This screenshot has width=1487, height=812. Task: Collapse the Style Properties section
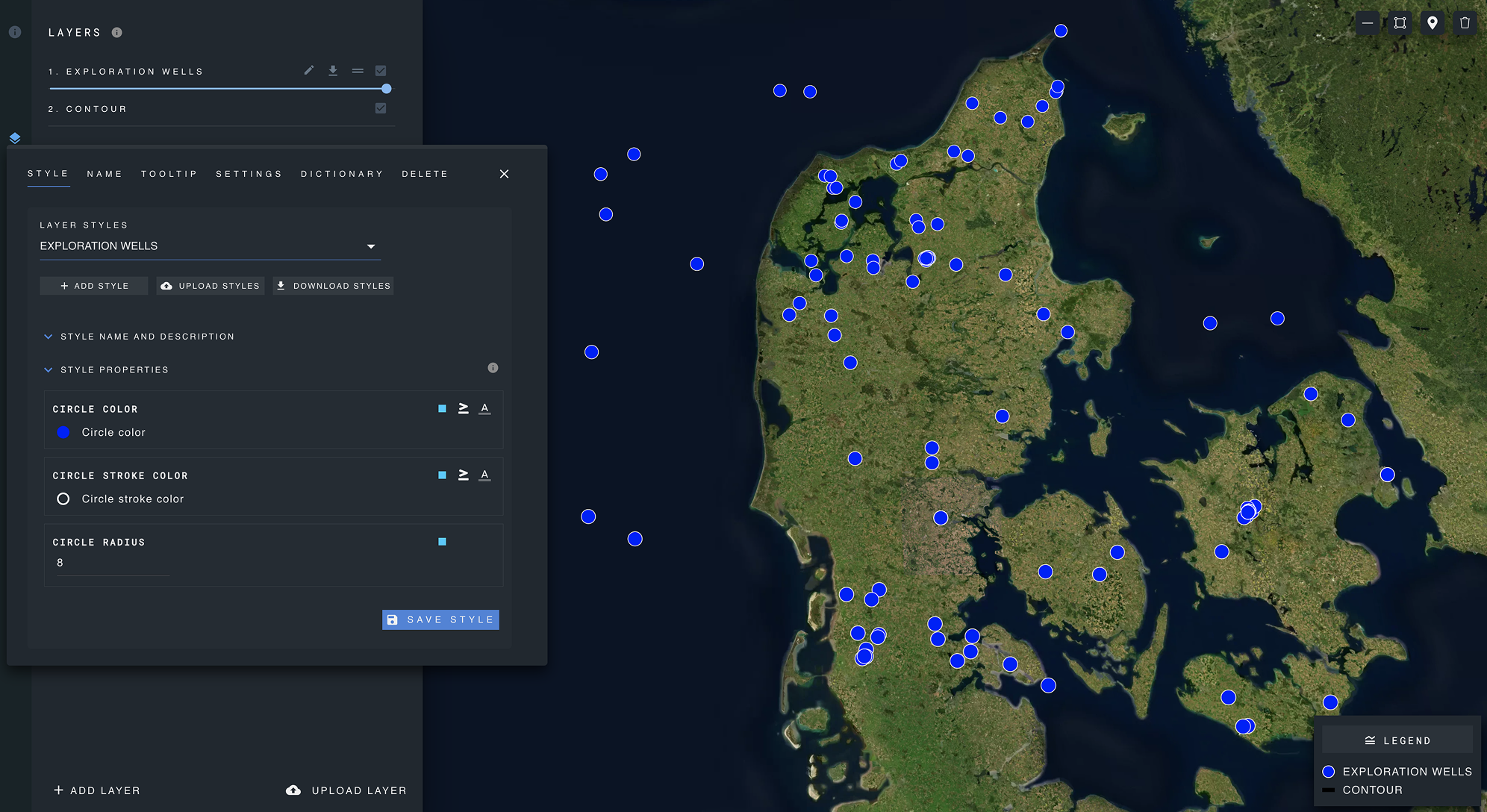coord(49,369)
